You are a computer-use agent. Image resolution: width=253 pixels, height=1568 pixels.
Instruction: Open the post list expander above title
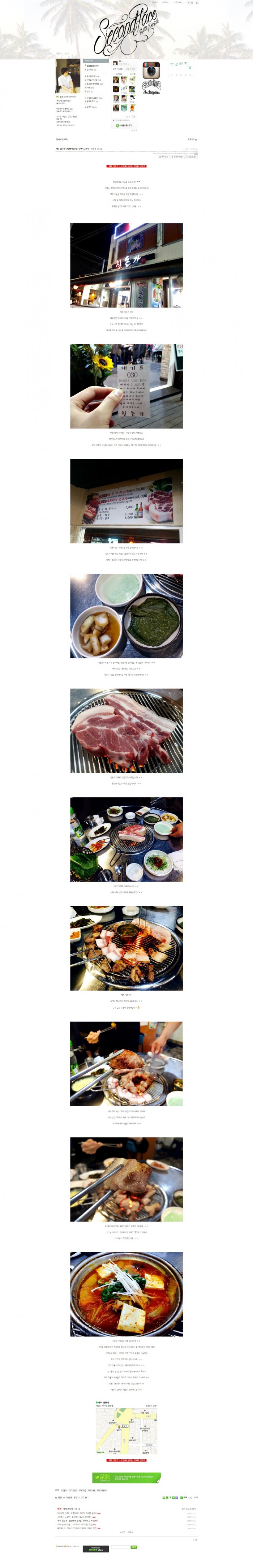192,139
